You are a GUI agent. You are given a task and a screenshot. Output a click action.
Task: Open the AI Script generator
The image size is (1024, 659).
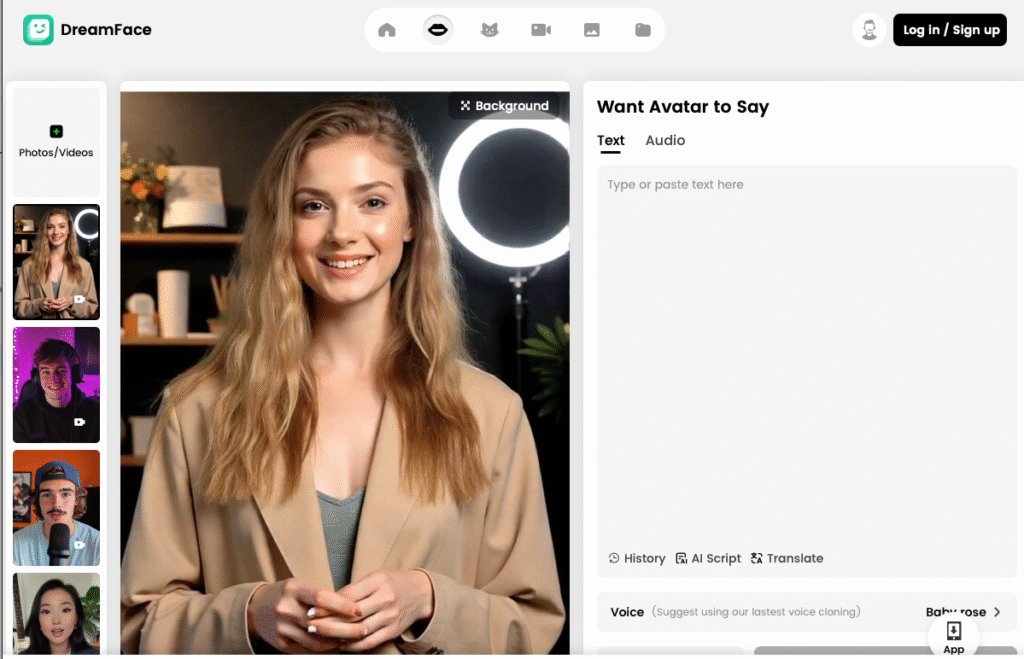708,559
